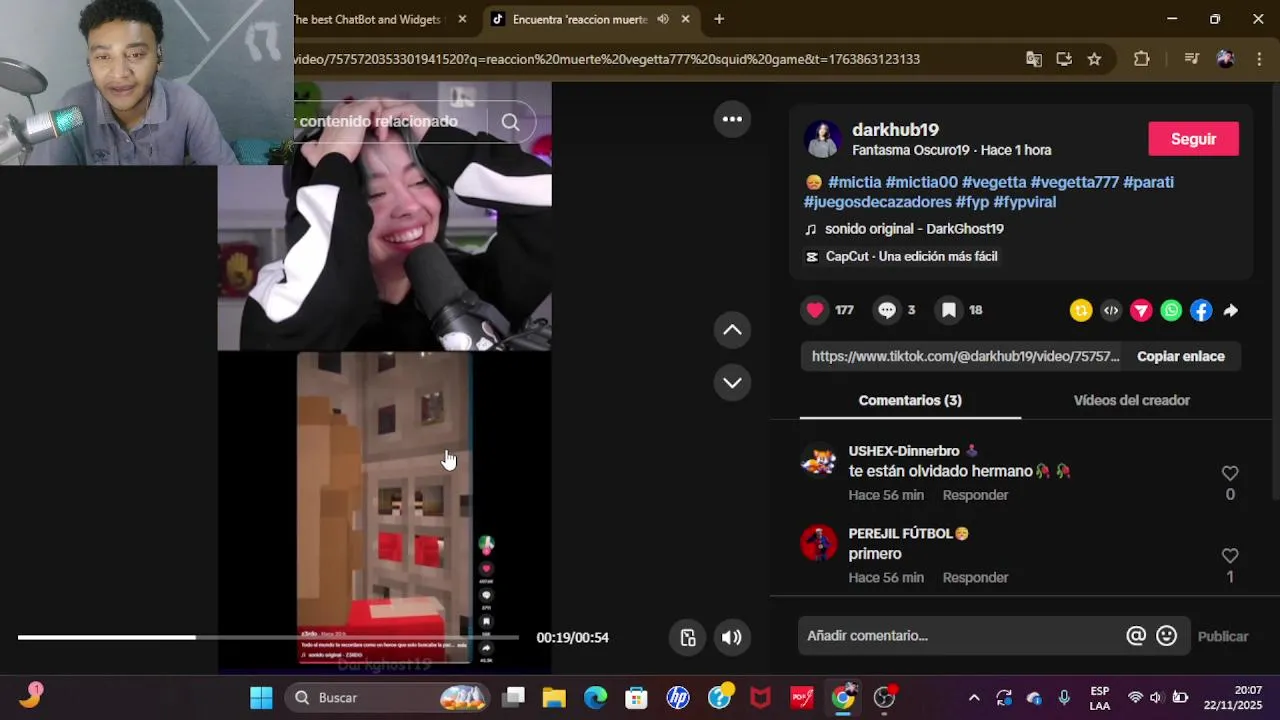
Task: Click the browser address bar URL
Action: pyautogui.click(x=607, y=59)
